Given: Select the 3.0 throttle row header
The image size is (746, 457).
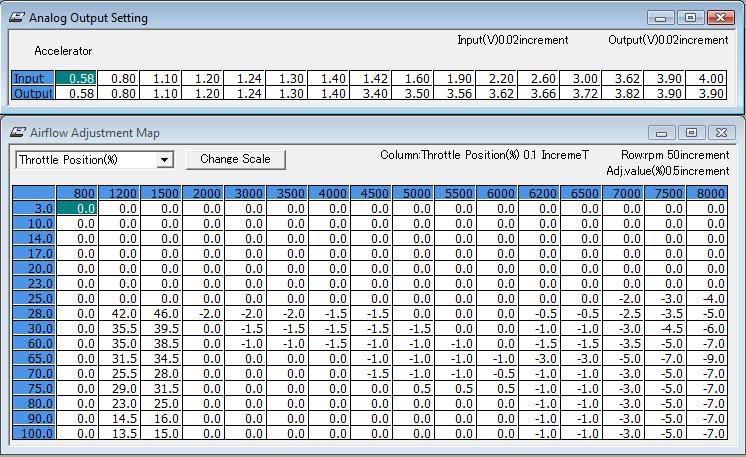Looking at the screenshot, I should tap(34, 208).
